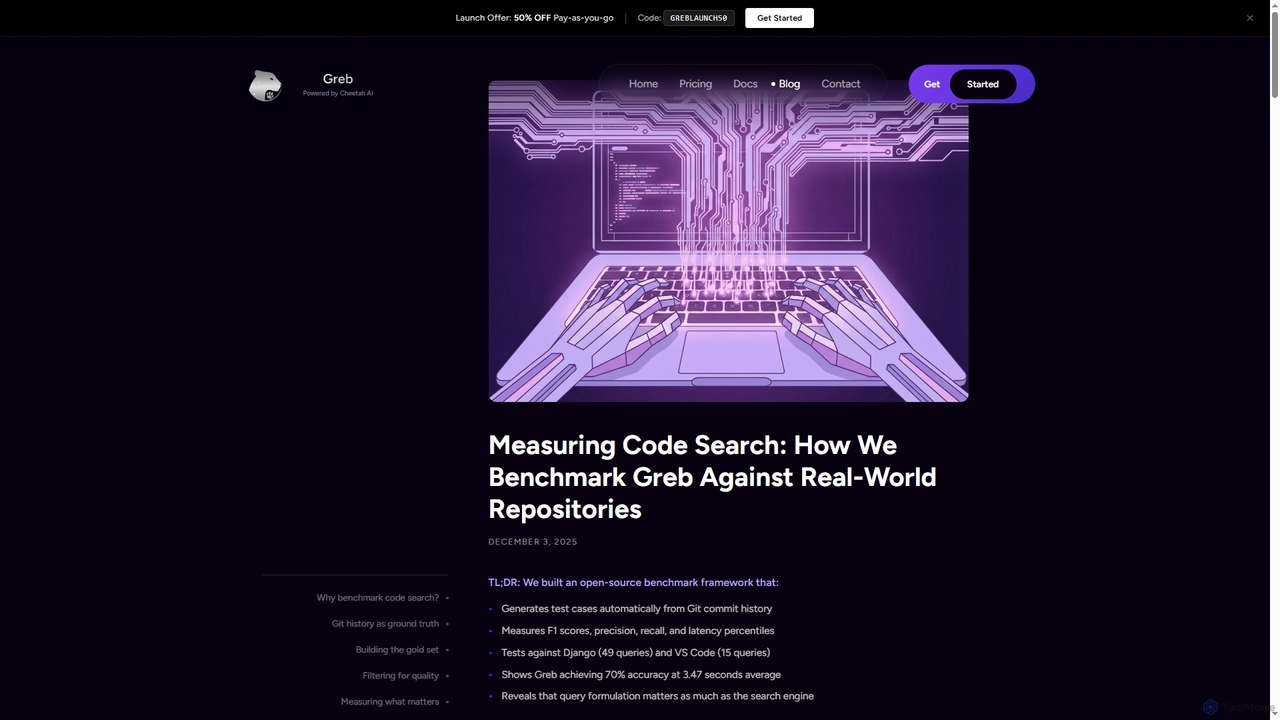Jump to Measuring what matters section

(x=390, y=702)
